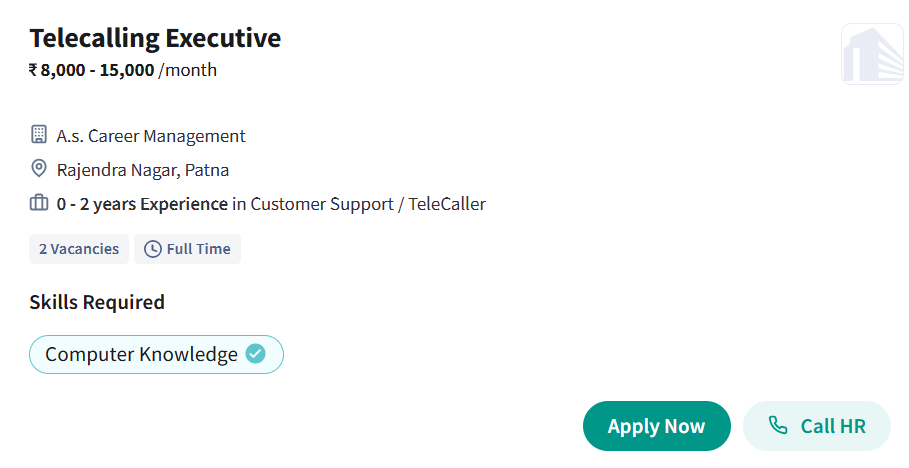The height and width of the screenshot is (468, 909).
Task: Click A.s. Career Management company name
Action: pos(151,136)
